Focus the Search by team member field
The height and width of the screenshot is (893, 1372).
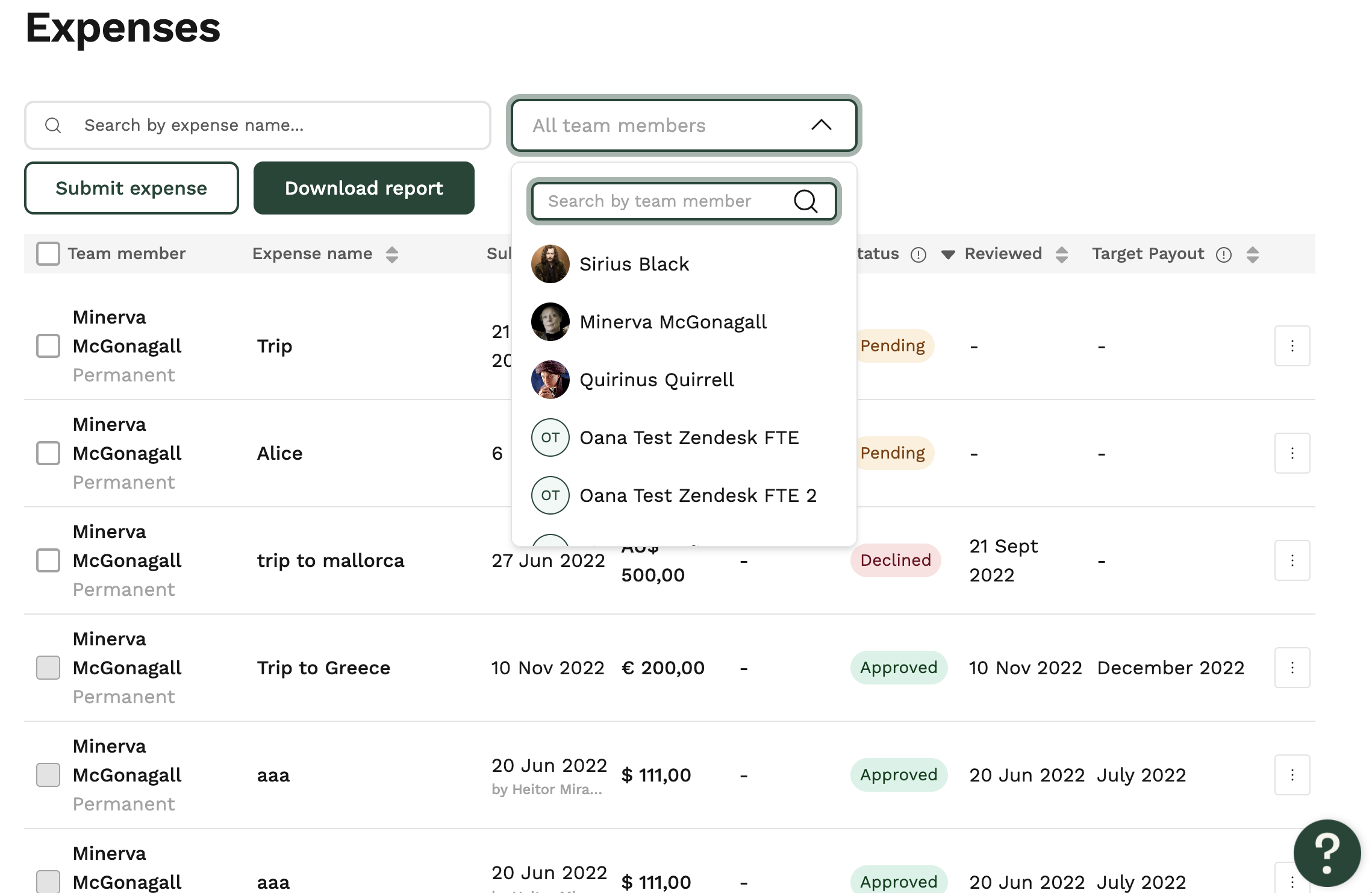tap(684, 201)
